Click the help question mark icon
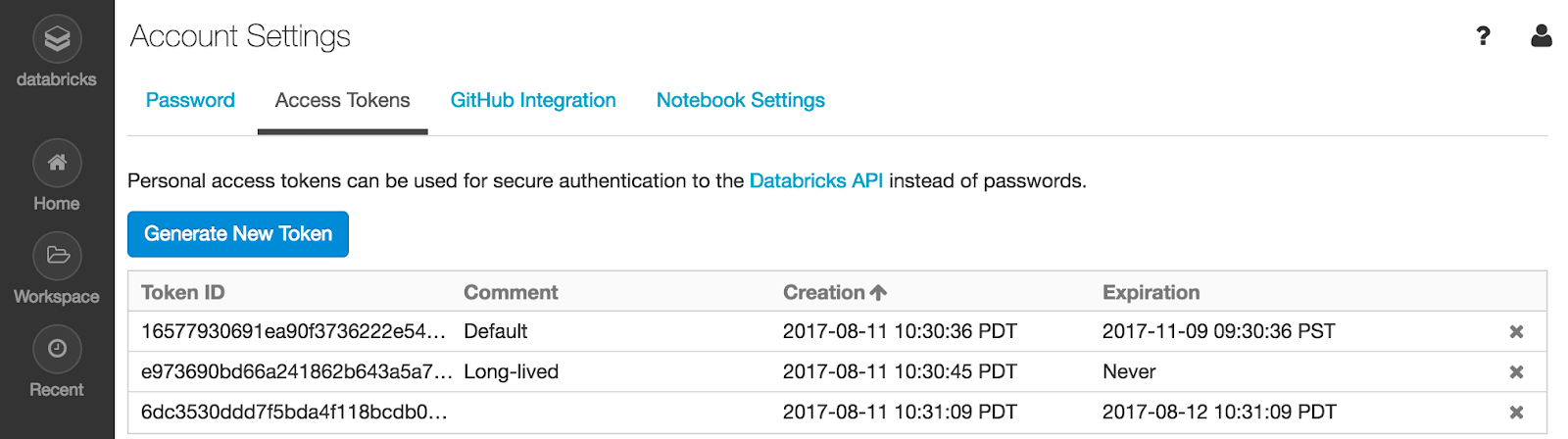1568x439 pixels. click(1483, 36)
